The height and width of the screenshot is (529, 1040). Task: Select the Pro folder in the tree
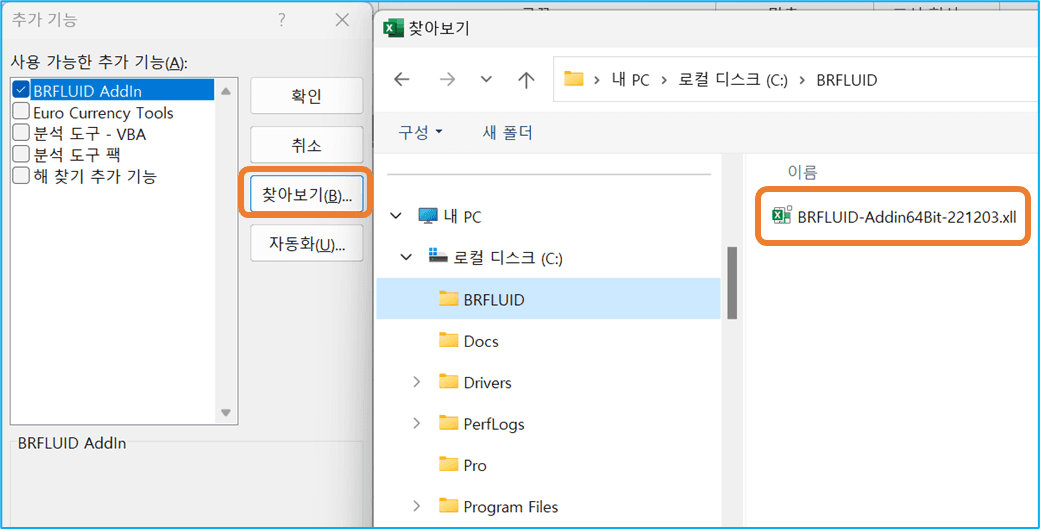click(x=474, y=465)
